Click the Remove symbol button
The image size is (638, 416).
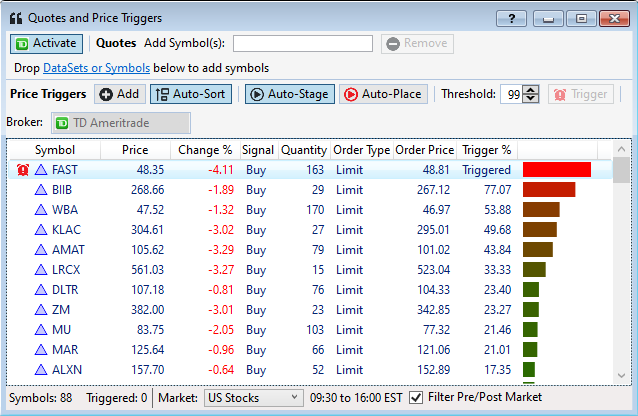pos(417,44)
